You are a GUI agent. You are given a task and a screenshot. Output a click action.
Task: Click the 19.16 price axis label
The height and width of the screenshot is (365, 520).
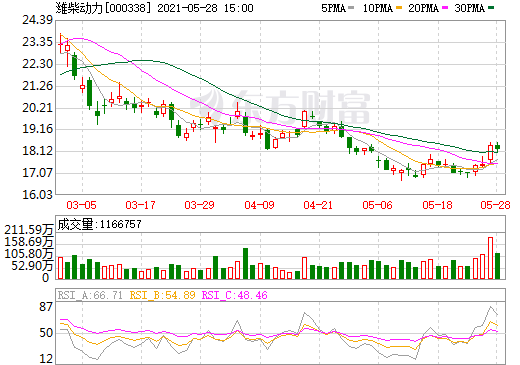coord(37,129)
